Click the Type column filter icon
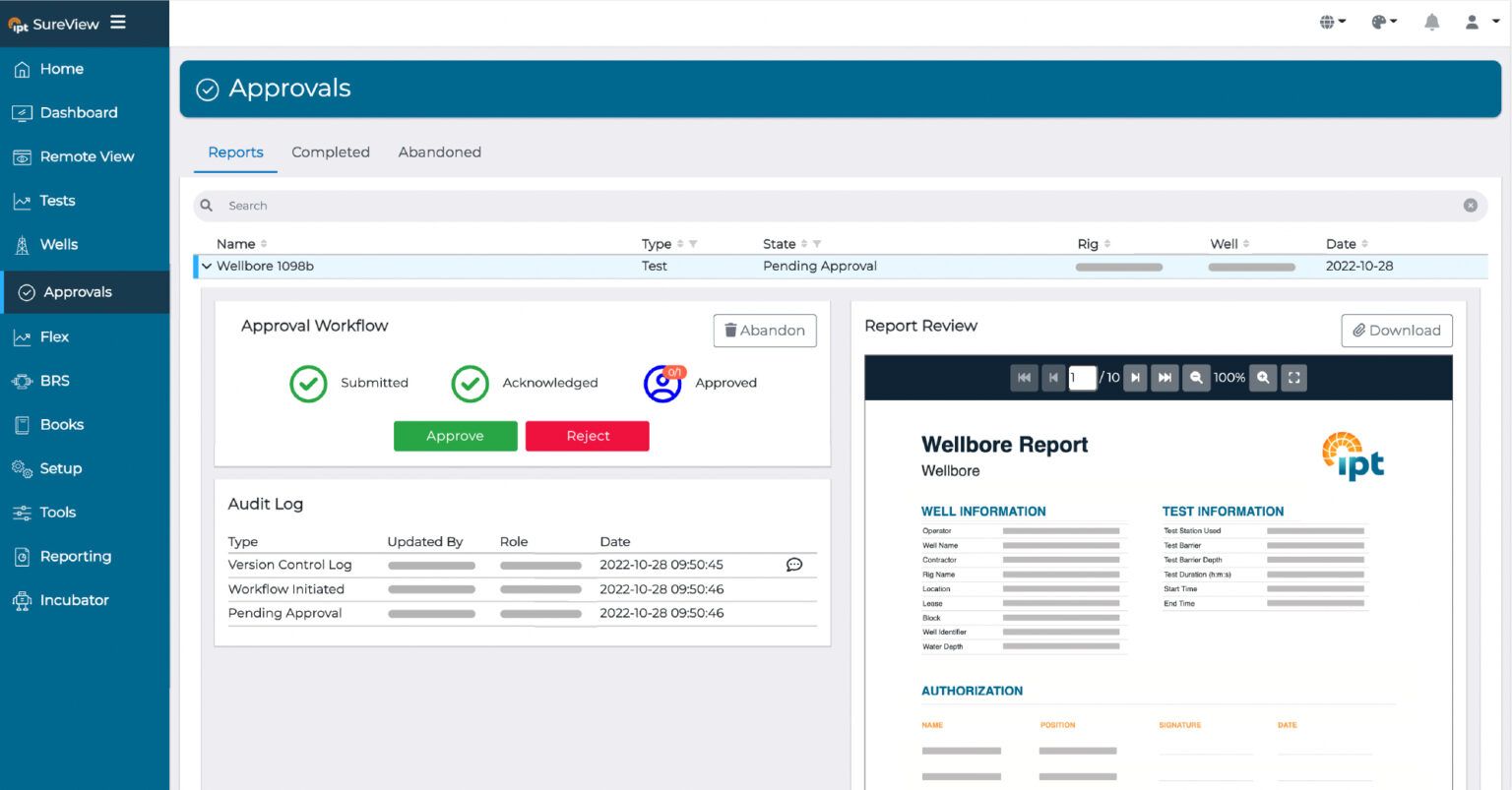1512x790 pixels. pos(693,244)
